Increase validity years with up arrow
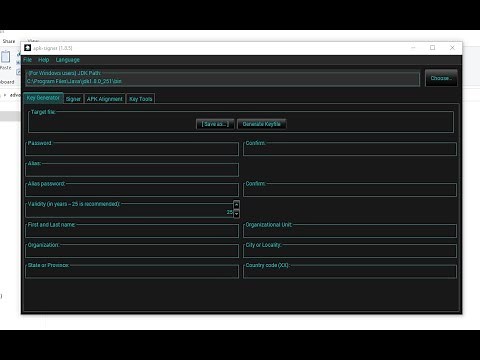 [236, 204]
